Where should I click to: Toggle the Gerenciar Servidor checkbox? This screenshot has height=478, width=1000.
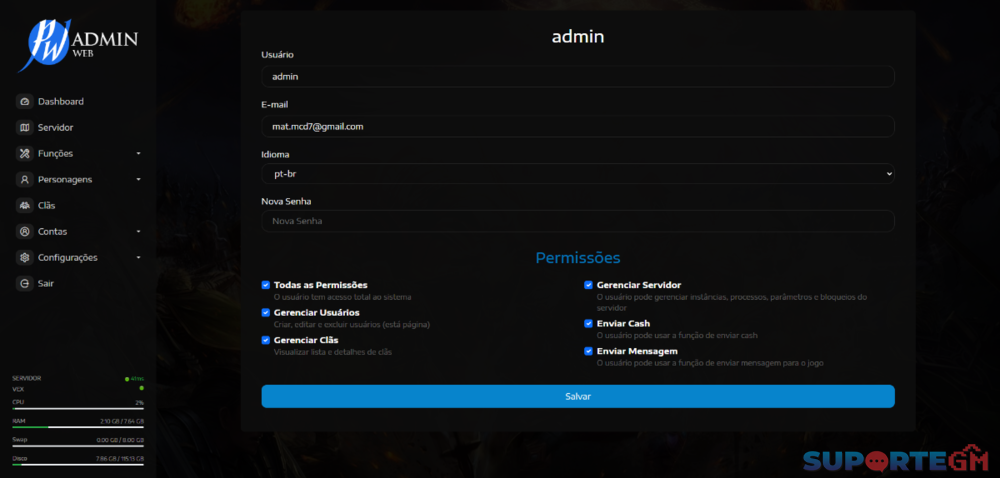point(589,285)
